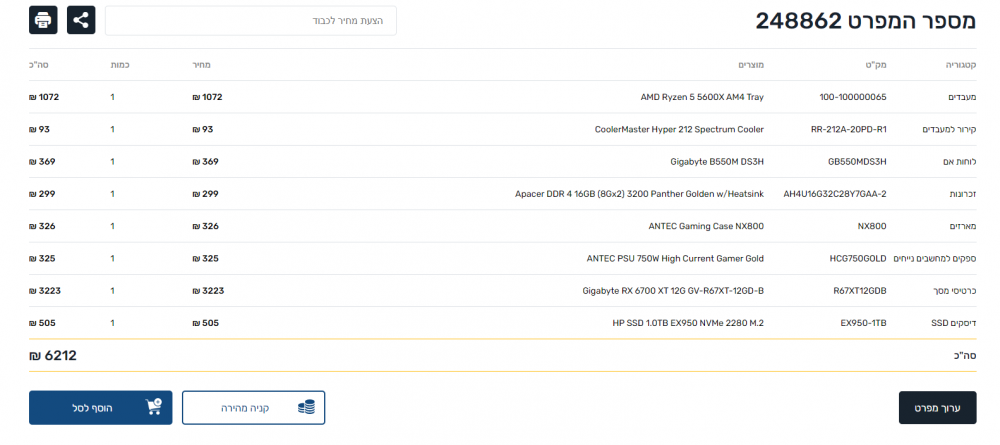Click the grand total 6212 ₪ value
Viewport: 1000px width, 445px height.
click(53, 356)
